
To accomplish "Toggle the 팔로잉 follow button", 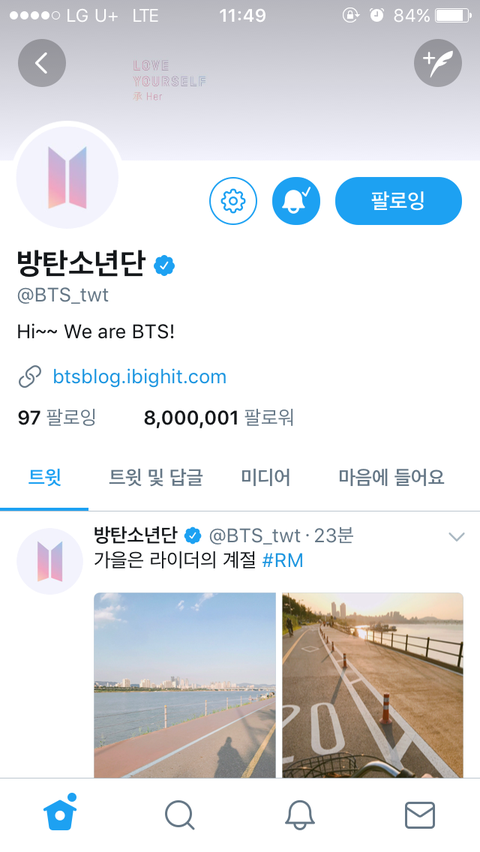I will (398, 201).
